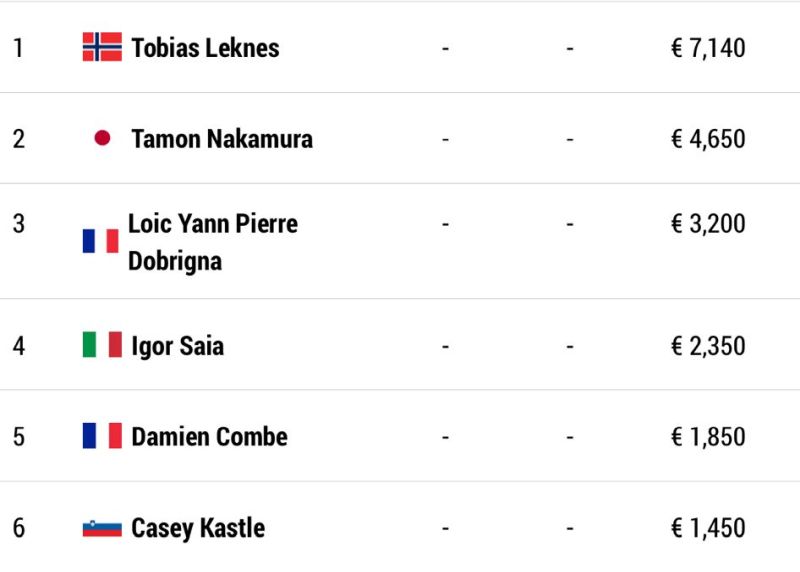800x572 pixels.
Task: Click the Italy flag icon beside Igor Saia
Action: pos(102,344)
